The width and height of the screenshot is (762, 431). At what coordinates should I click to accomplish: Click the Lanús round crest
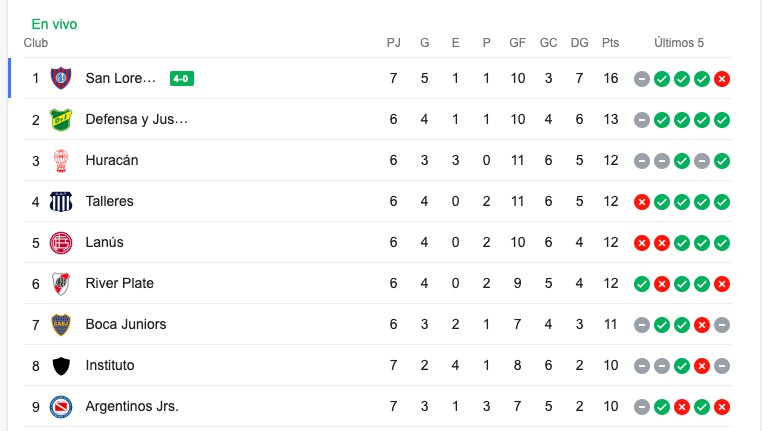point(61,242)
